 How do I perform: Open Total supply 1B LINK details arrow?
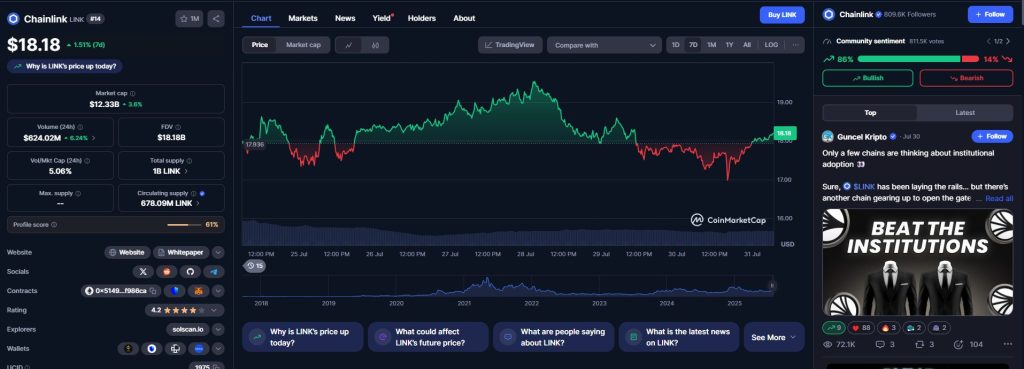pyautogui.click(x=186, y=171)
